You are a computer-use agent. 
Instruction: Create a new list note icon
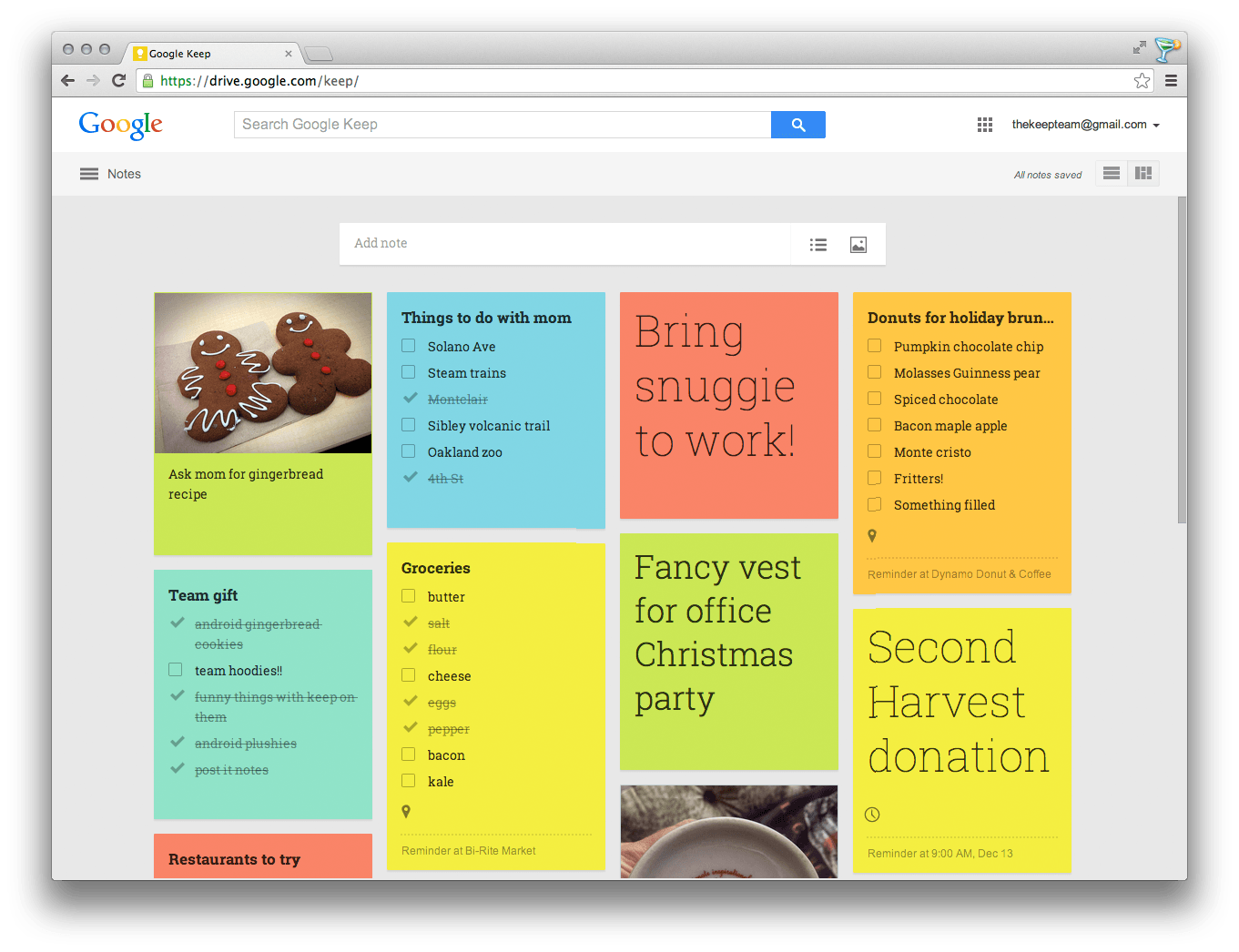(x=818, y=245)
